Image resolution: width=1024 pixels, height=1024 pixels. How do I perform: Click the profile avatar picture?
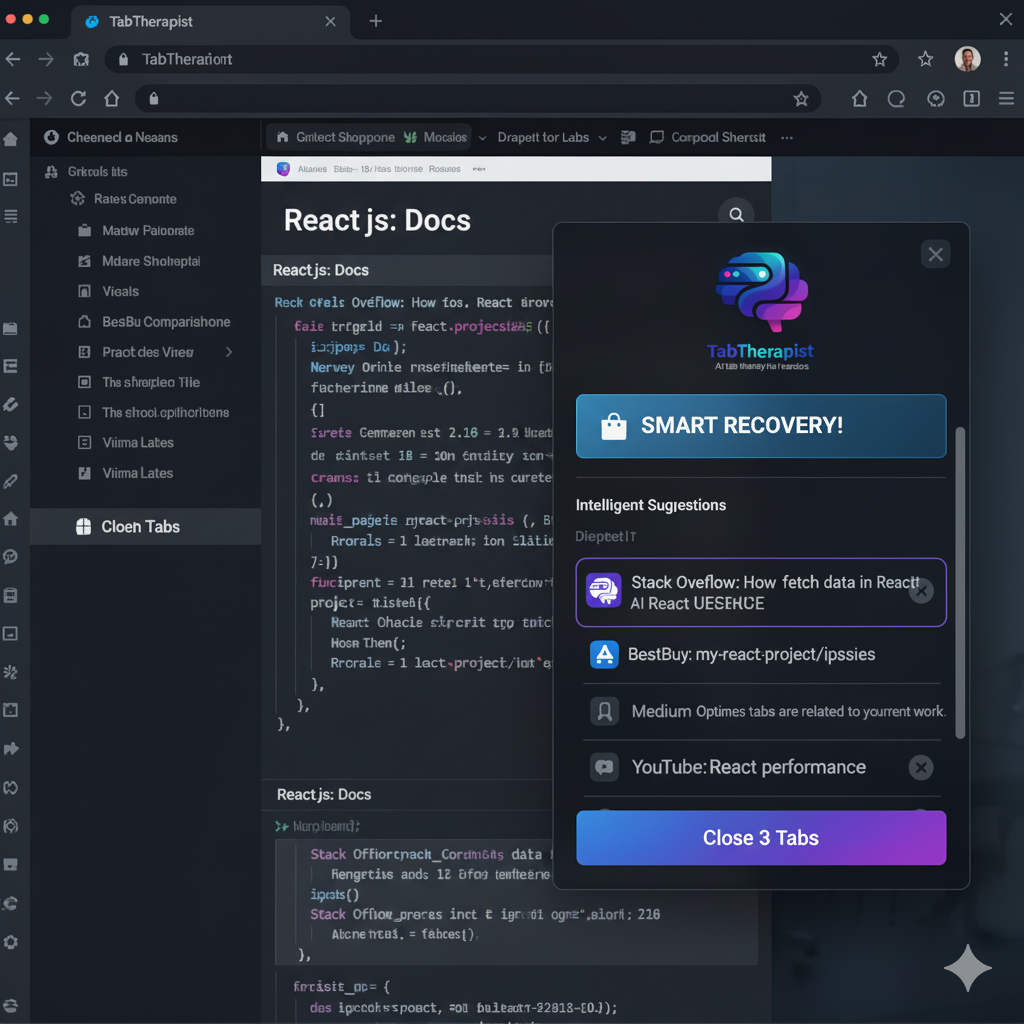(x=967, y=59)
